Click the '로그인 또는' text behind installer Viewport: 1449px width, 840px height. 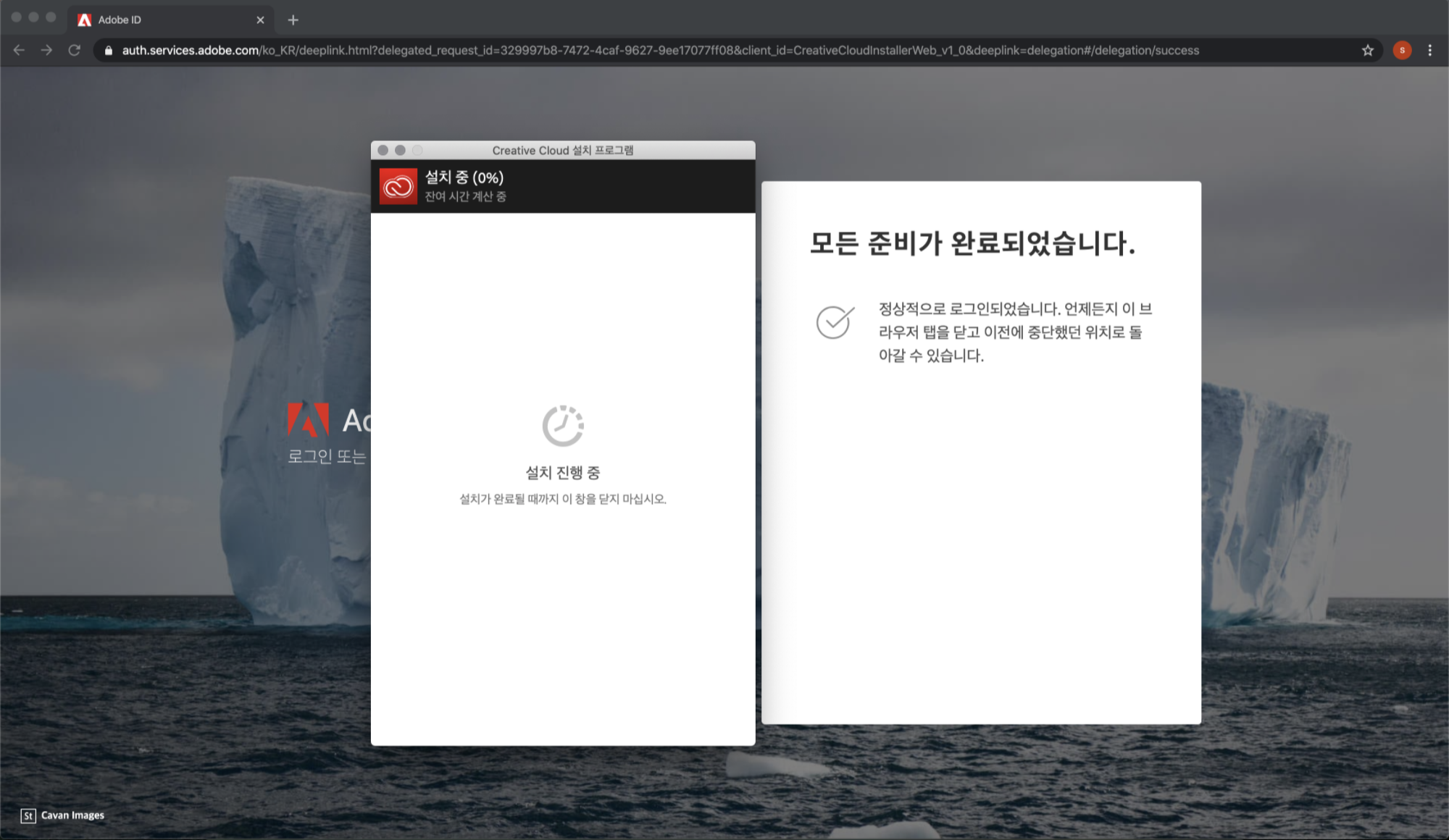point(327,456)
